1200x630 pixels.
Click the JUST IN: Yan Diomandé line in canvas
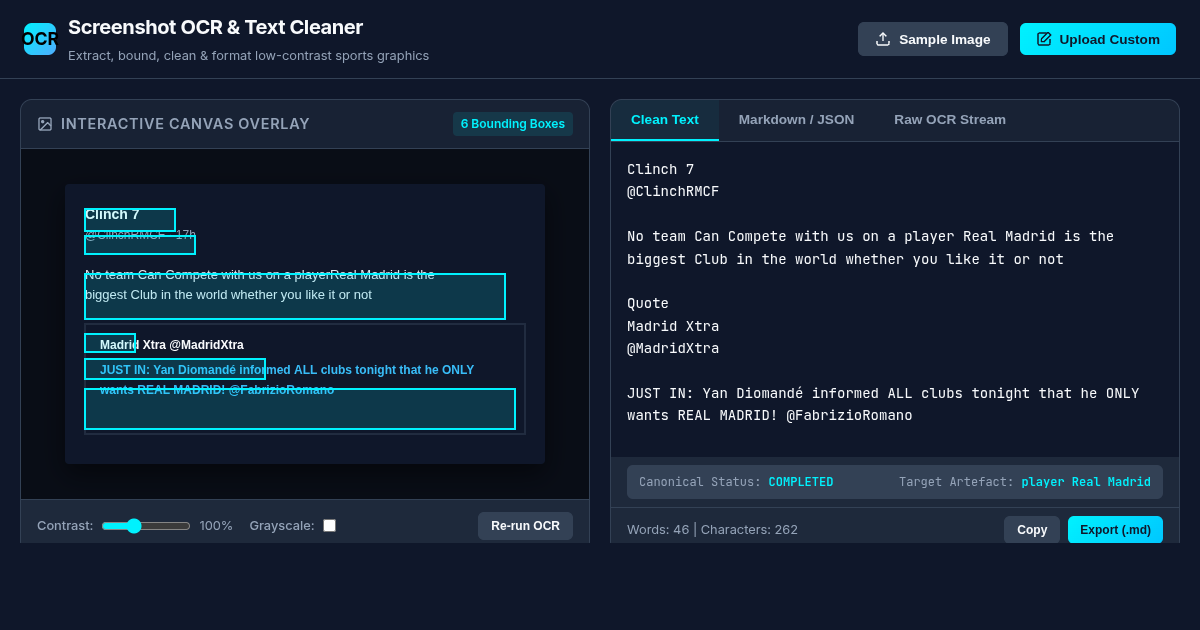287,370
